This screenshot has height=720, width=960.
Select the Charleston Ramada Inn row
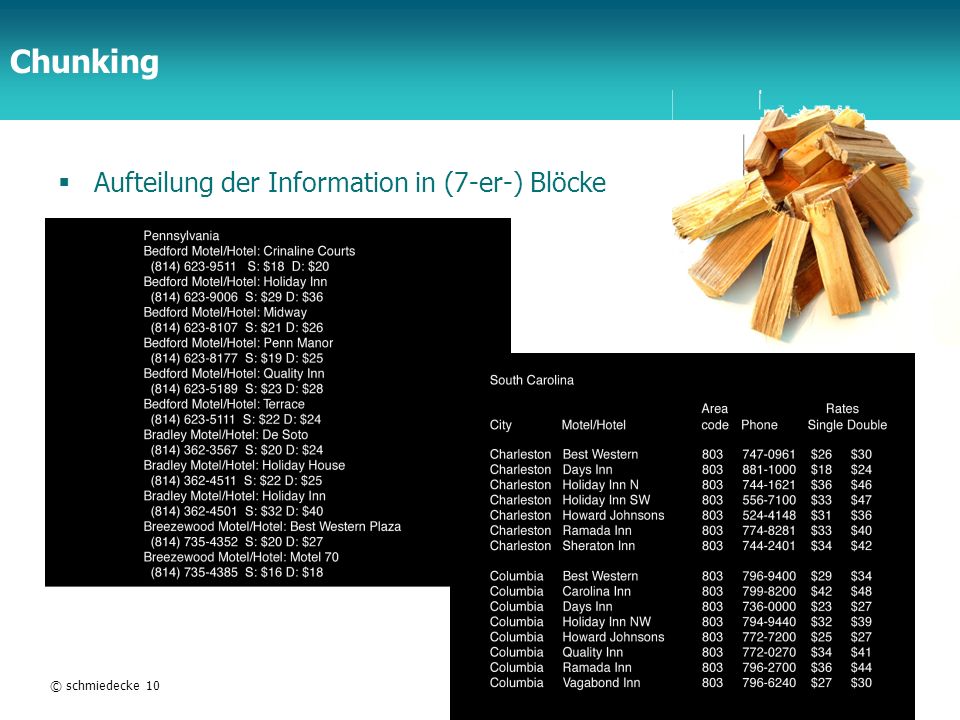(x=681, y=531)
